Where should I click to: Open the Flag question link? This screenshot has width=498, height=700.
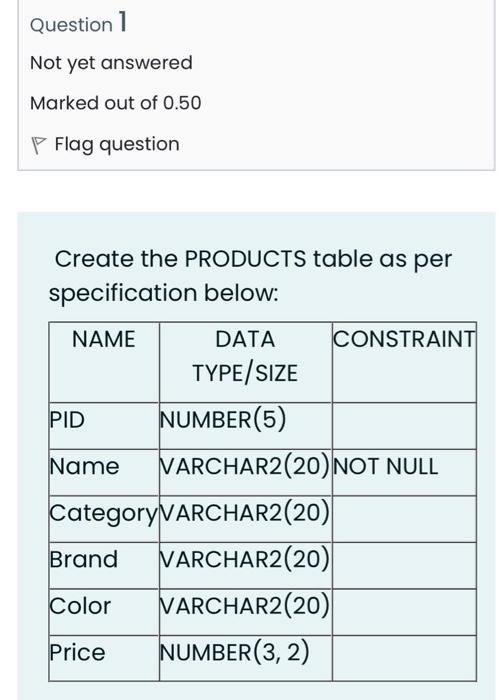click(x=117, y=144)
